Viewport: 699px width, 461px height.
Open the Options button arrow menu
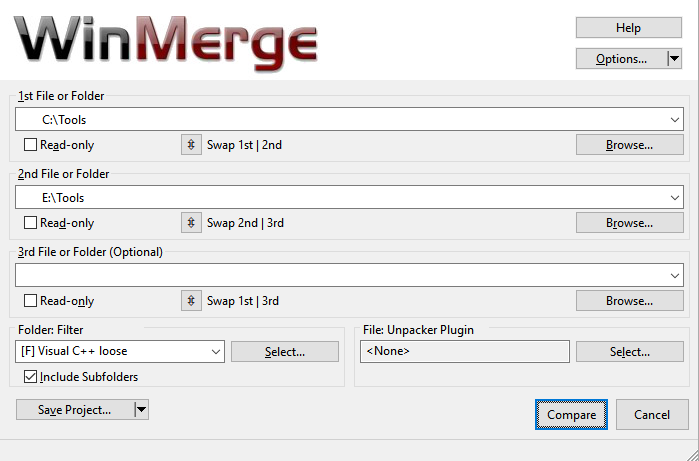[x=673, y=59]
